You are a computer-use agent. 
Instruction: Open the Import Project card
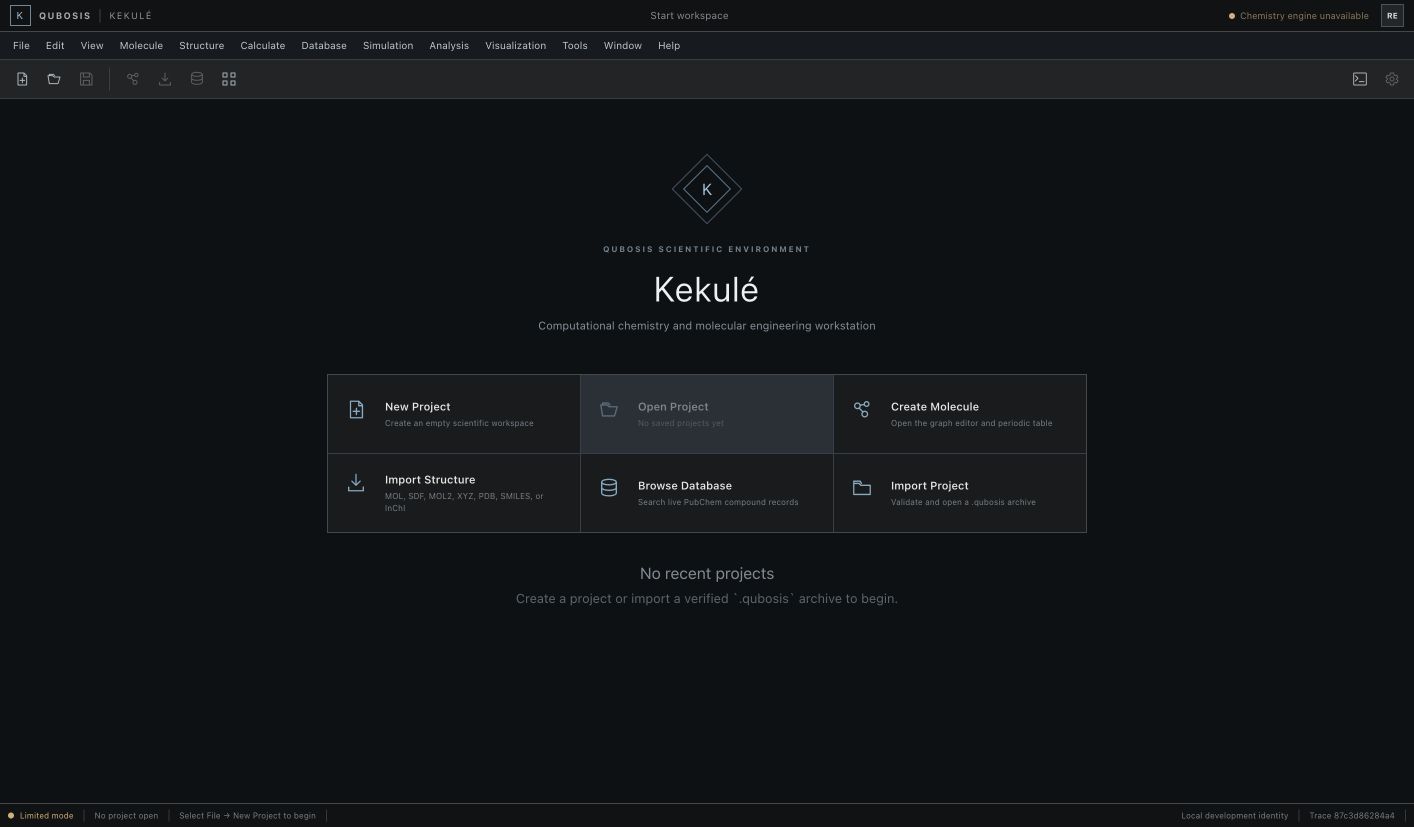[960, 493]
